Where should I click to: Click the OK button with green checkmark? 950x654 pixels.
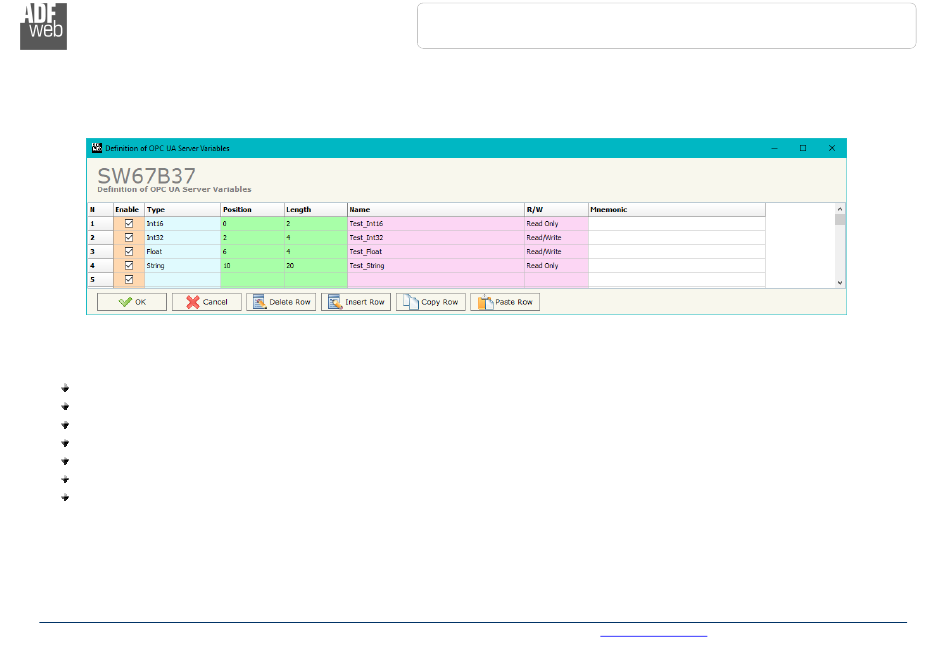[x=131, y=302]
